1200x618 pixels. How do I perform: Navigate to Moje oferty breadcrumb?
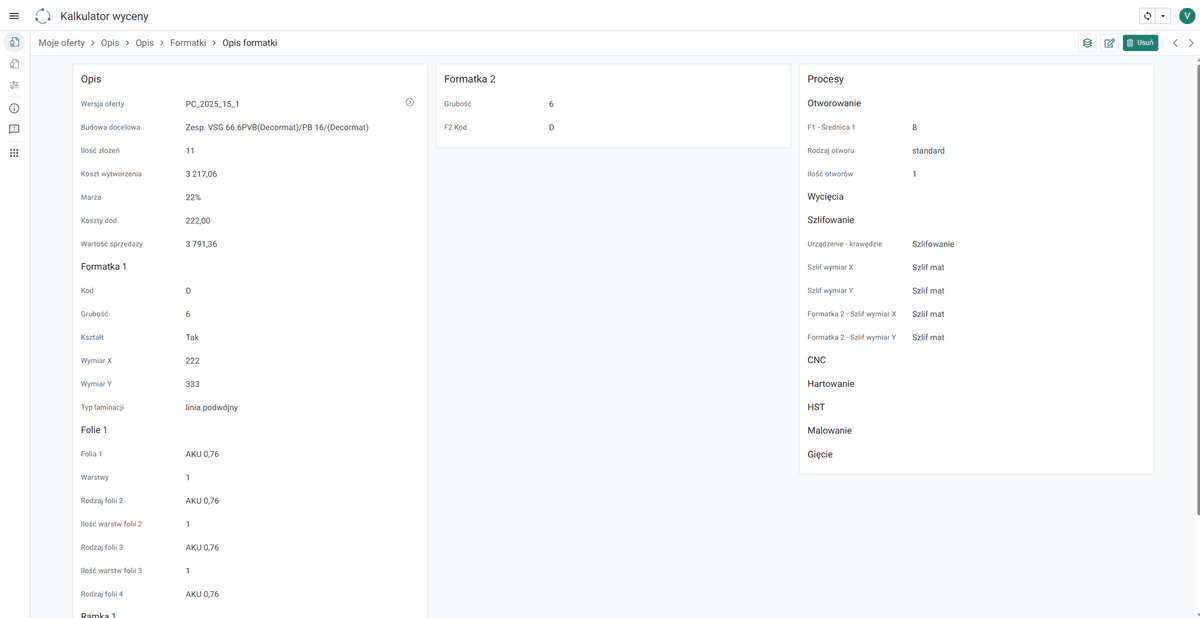coord(62,43)
